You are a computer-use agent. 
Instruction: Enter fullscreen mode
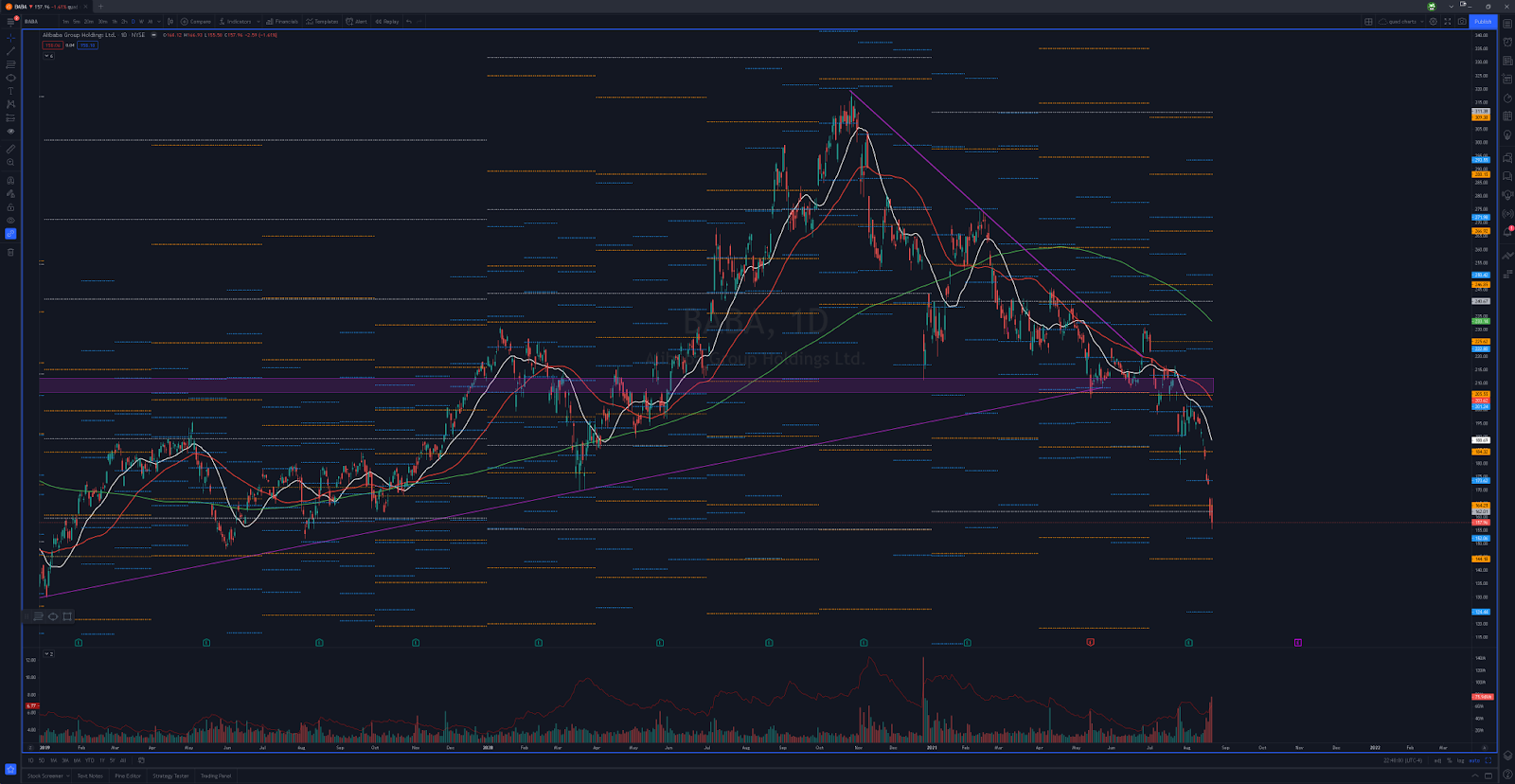click(1447, 22)
